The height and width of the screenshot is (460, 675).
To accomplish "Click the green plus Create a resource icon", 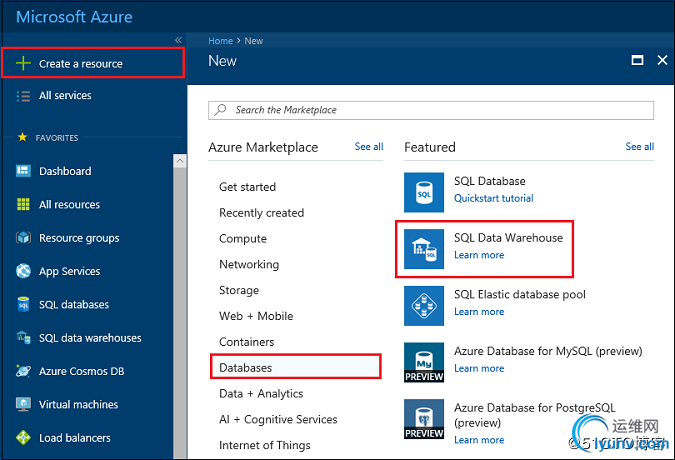I will pyautogui.click(x=23, y=63).
